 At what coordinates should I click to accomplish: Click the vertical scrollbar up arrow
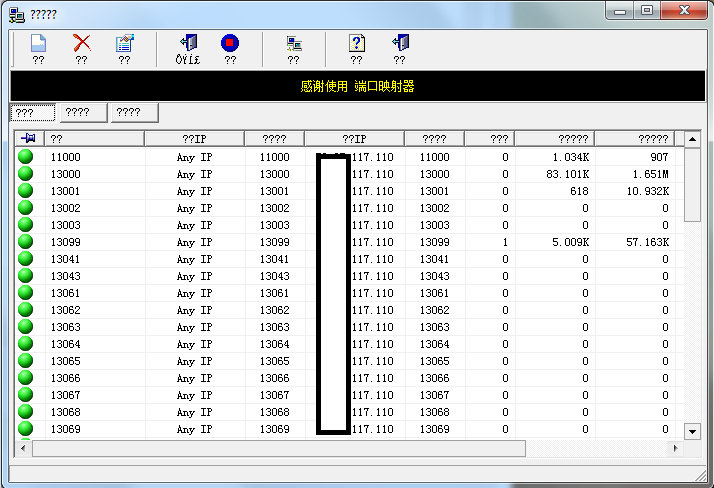pos(693,139)
